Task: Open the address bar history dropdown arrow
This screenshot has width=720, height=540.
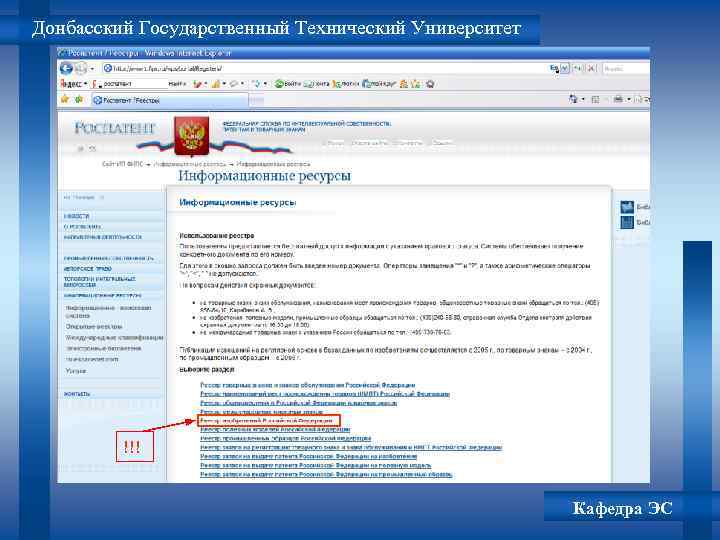Action: point(565,68)
